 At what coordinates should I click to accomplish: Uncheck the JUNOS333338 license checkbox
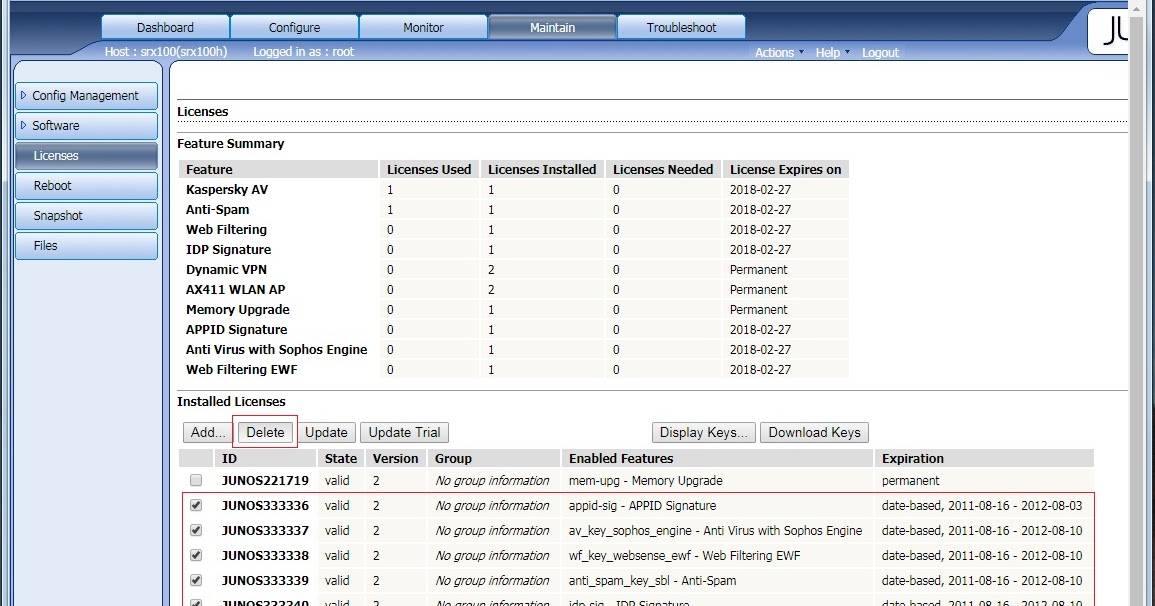(196, 555)
